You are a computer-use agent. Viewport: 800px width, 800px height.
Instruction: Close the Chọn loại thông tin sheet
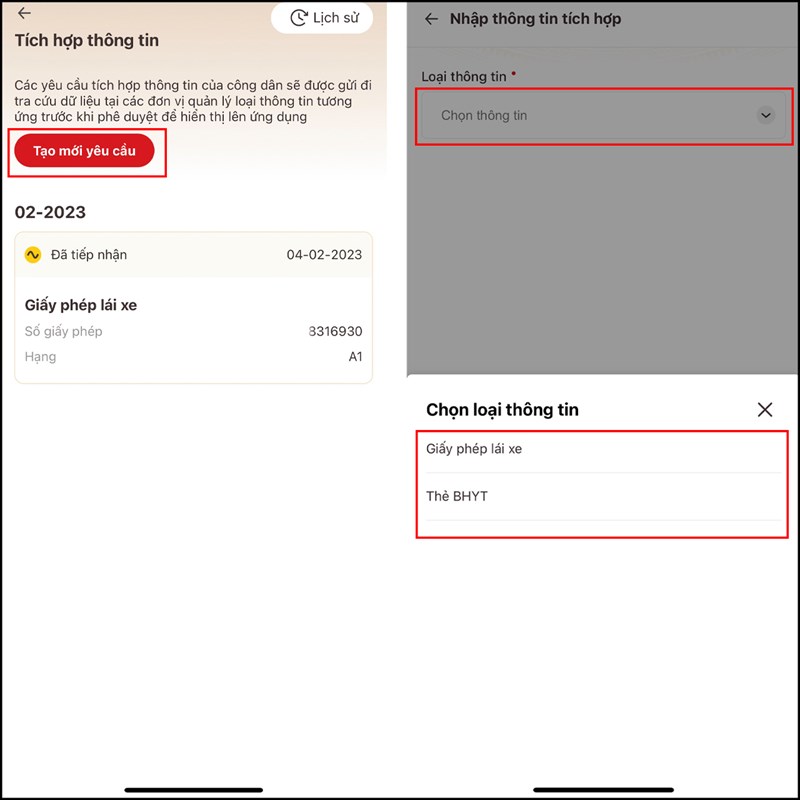coord(765,409)
